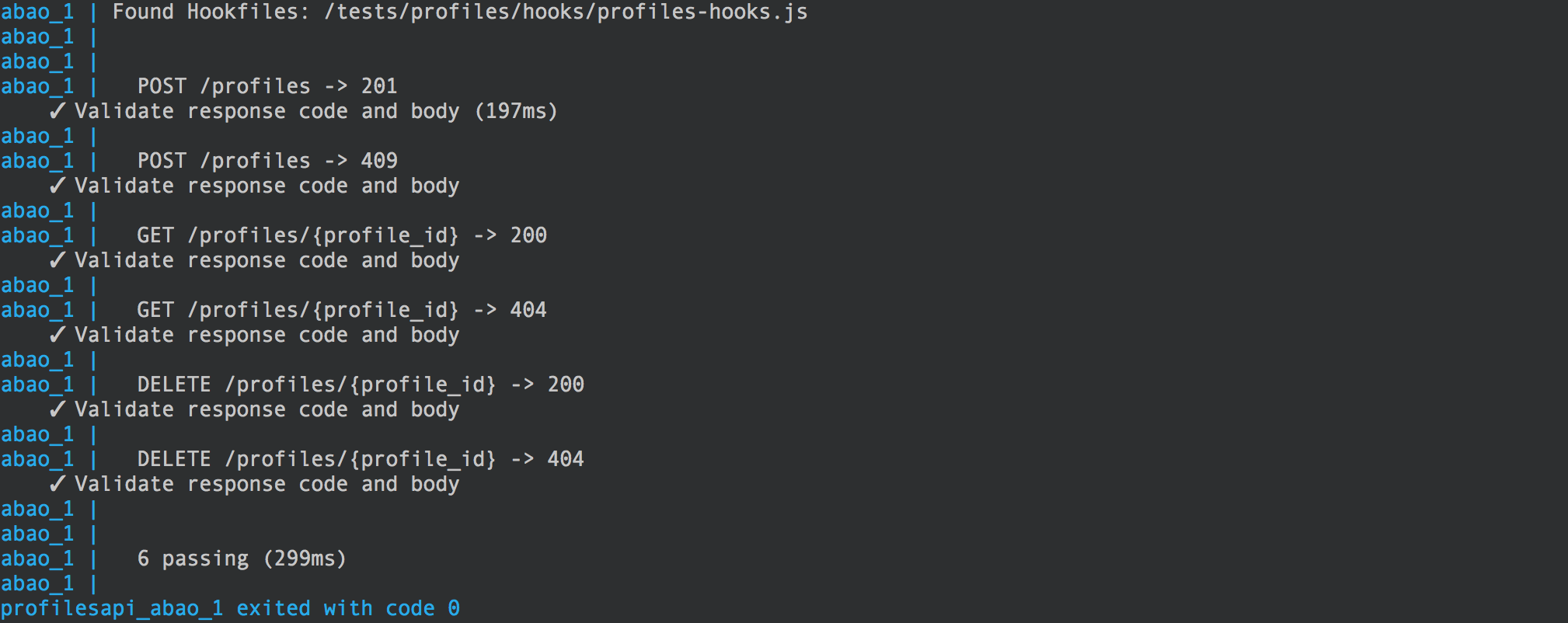Select the line POST /profiles -> 409
1568x623 pixels.
(x=267, y=161)
